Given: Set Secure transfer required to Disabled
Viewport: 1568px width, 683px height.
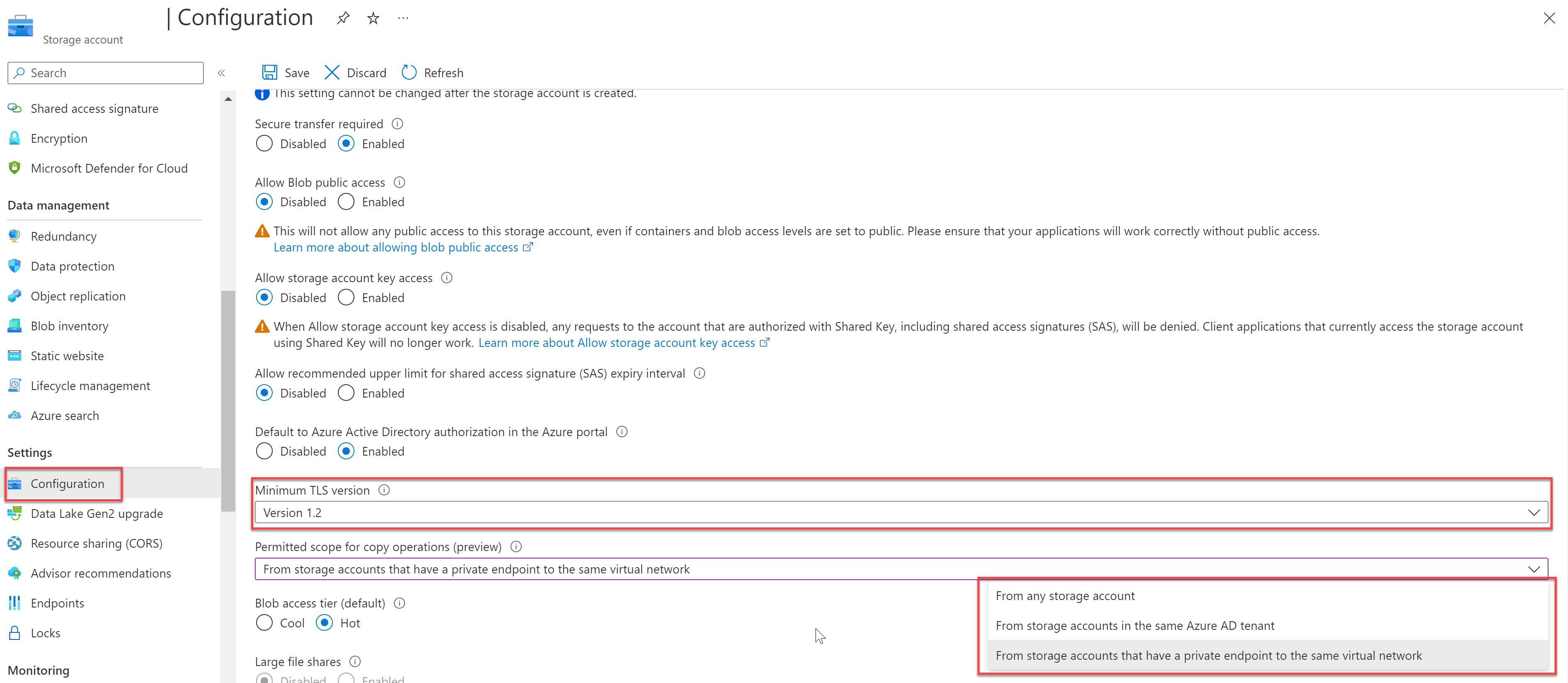Looking at the screenshot, I should pyautogui.click(x=264, y=144).
